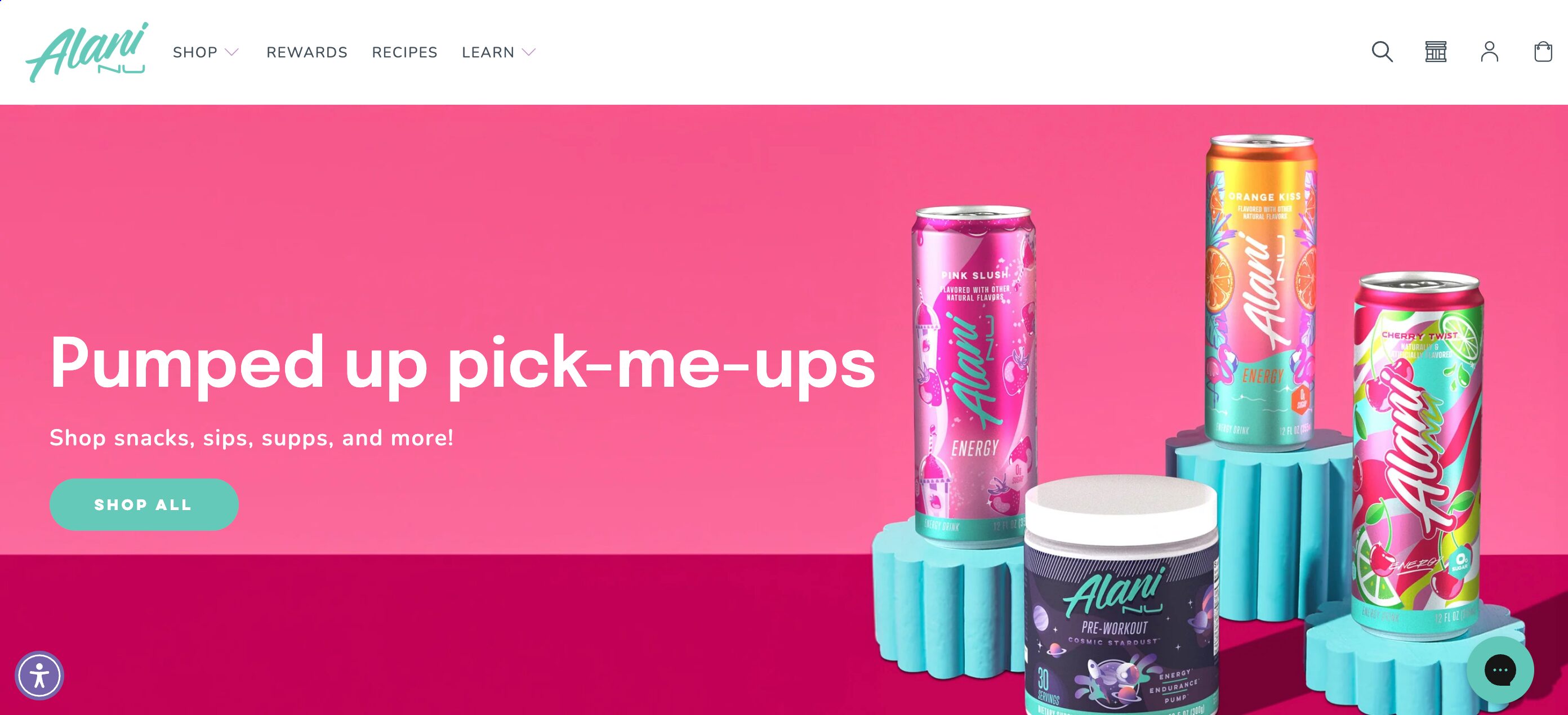Click the SHOP ALL button
This screenshot has width=1568, height=715.
(144, 504)
